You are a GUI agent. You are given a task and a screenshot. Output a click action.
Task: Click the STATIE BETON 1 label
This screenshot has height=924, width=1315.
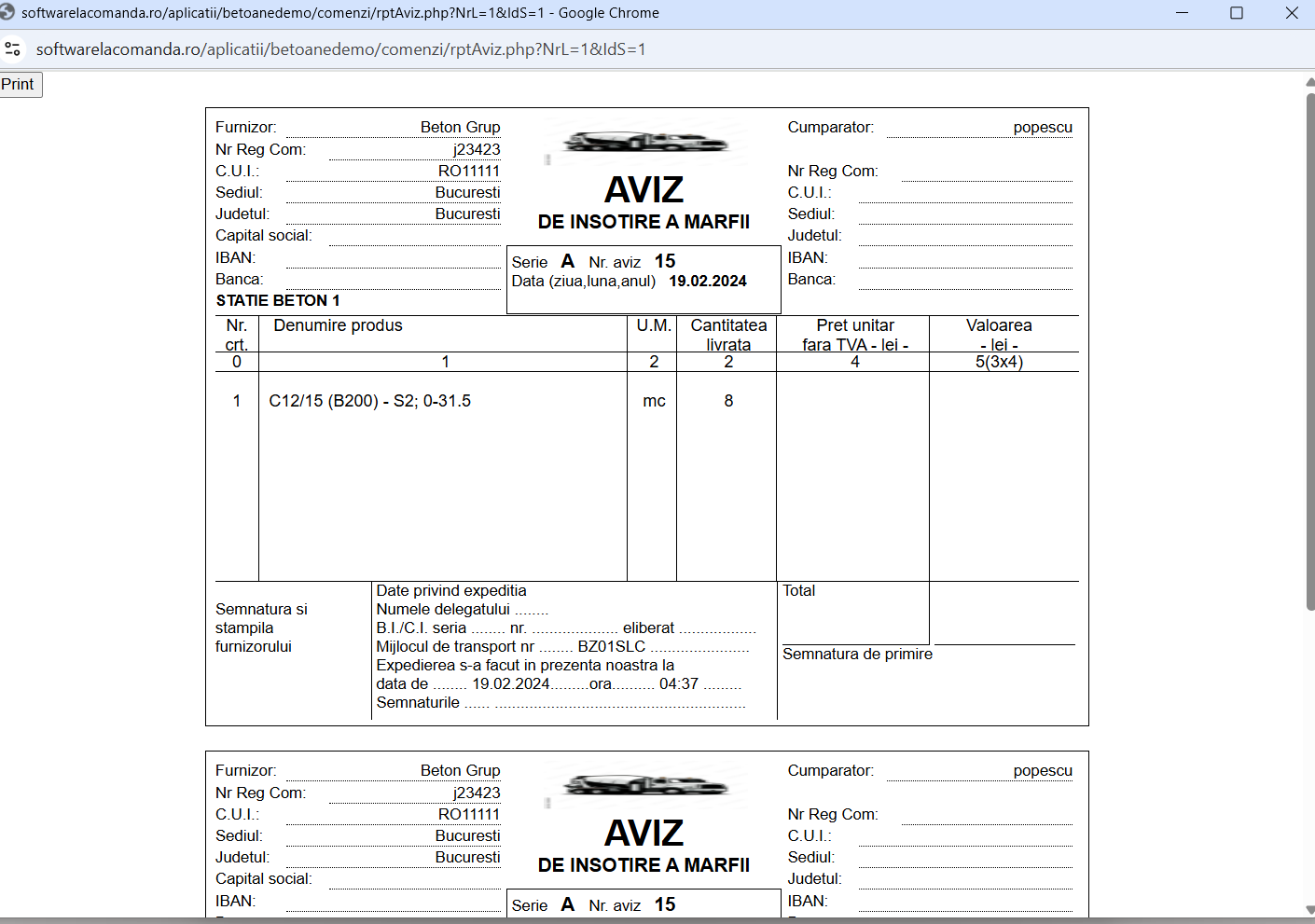click(x=278, y=300)
